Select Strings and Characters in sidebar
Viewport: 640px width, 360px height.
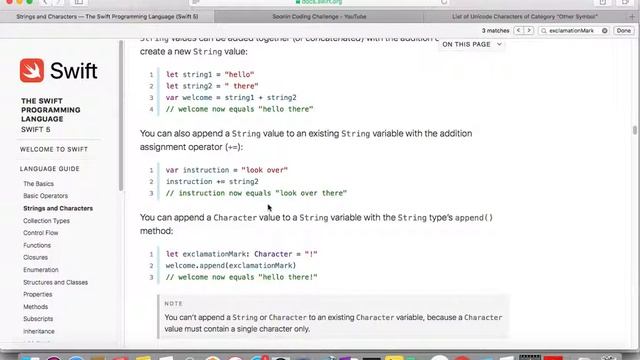[58, 208]
